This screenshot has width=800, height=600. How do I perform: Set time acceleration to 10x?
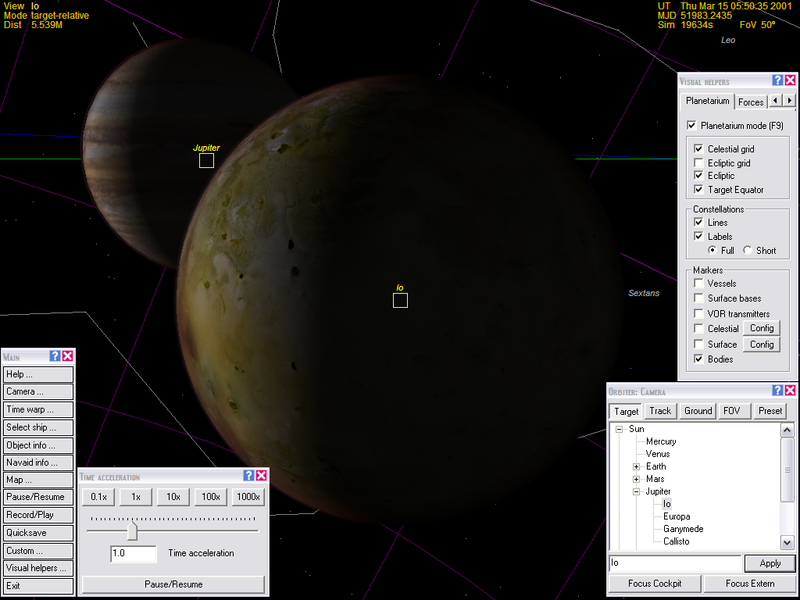tap(173, 496)
